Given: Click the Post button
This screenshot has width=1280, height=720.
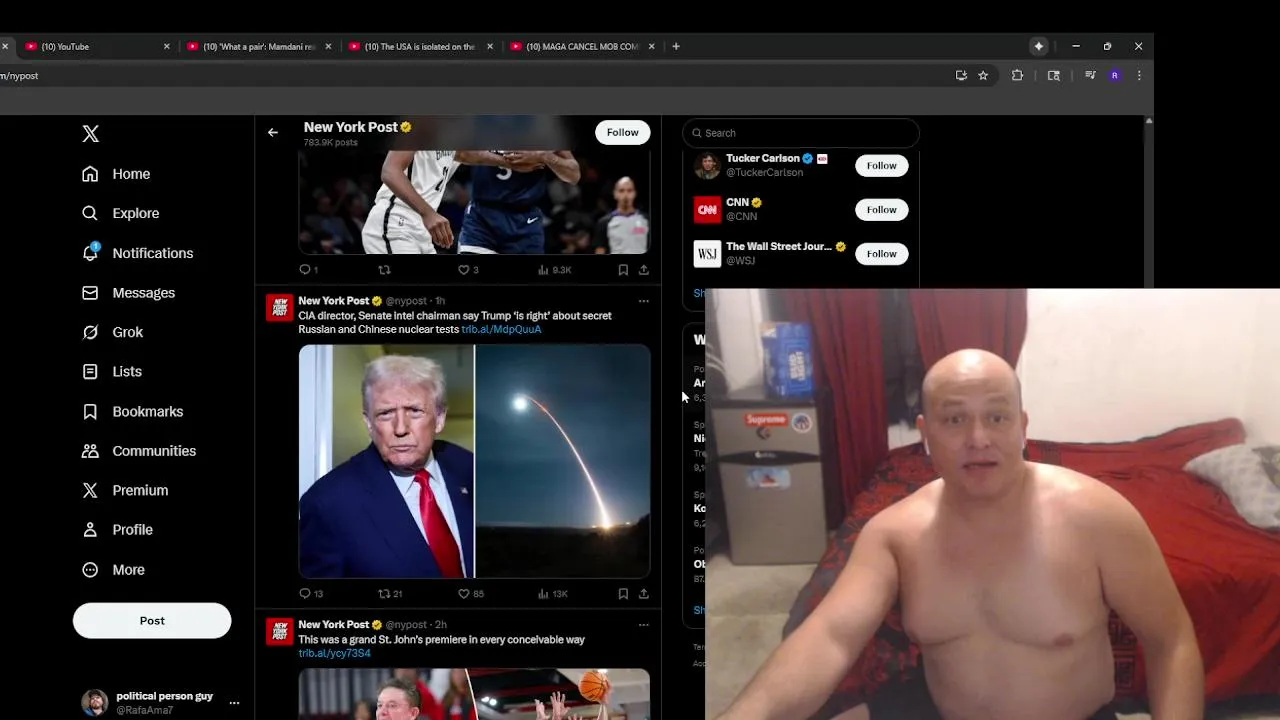Looking at the screenshot, I should [152, 621].
